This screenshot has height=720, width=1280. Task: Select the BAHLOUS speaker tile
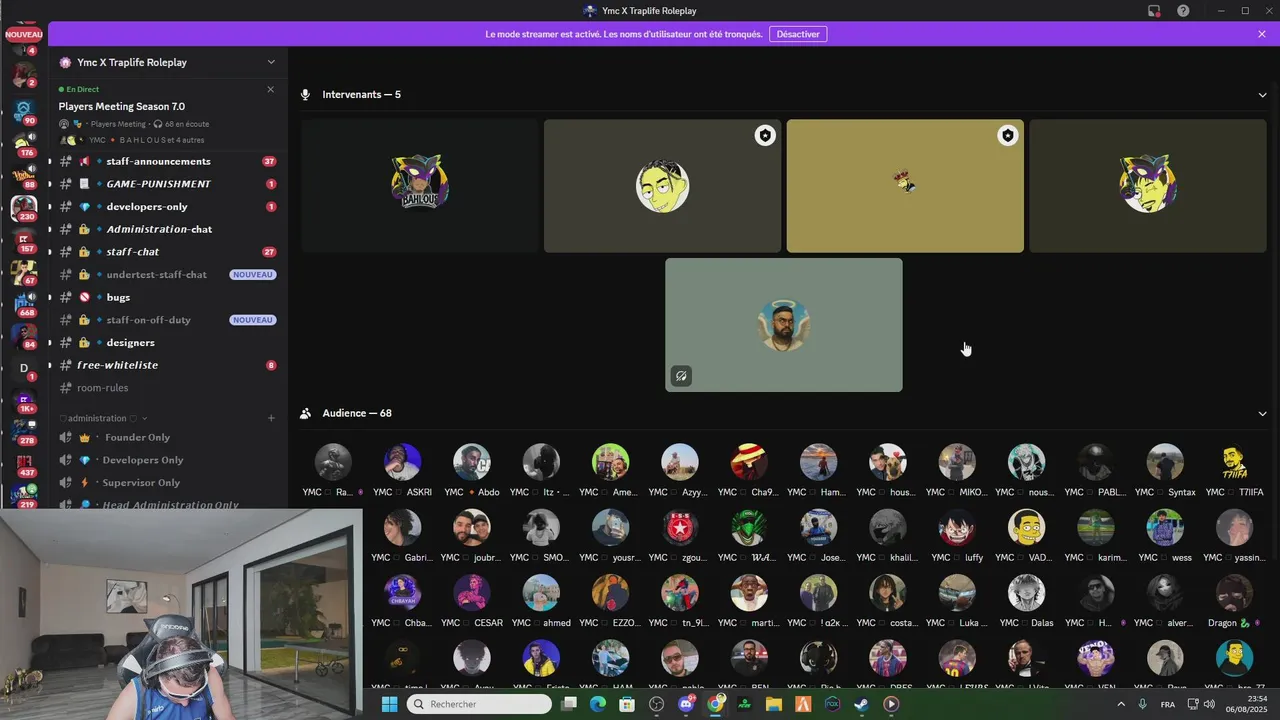(x=419, y=186)
